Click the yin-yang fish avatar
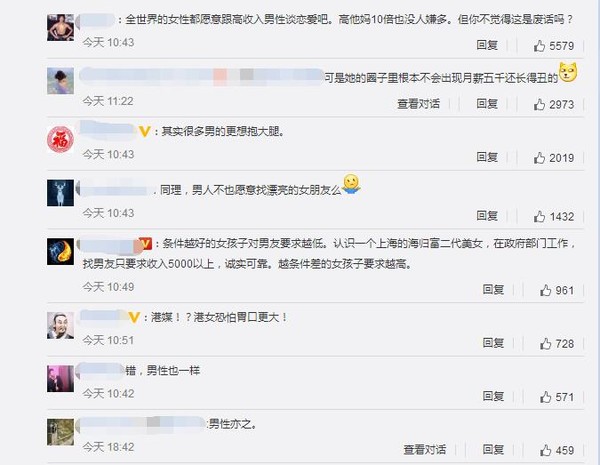 tap(60, 251)
